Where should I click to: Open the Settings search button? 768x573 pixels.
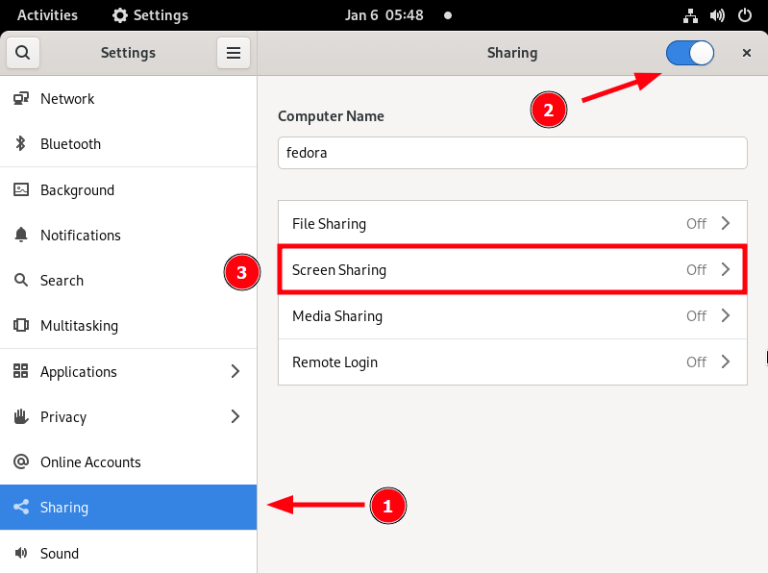pos(23,52)
